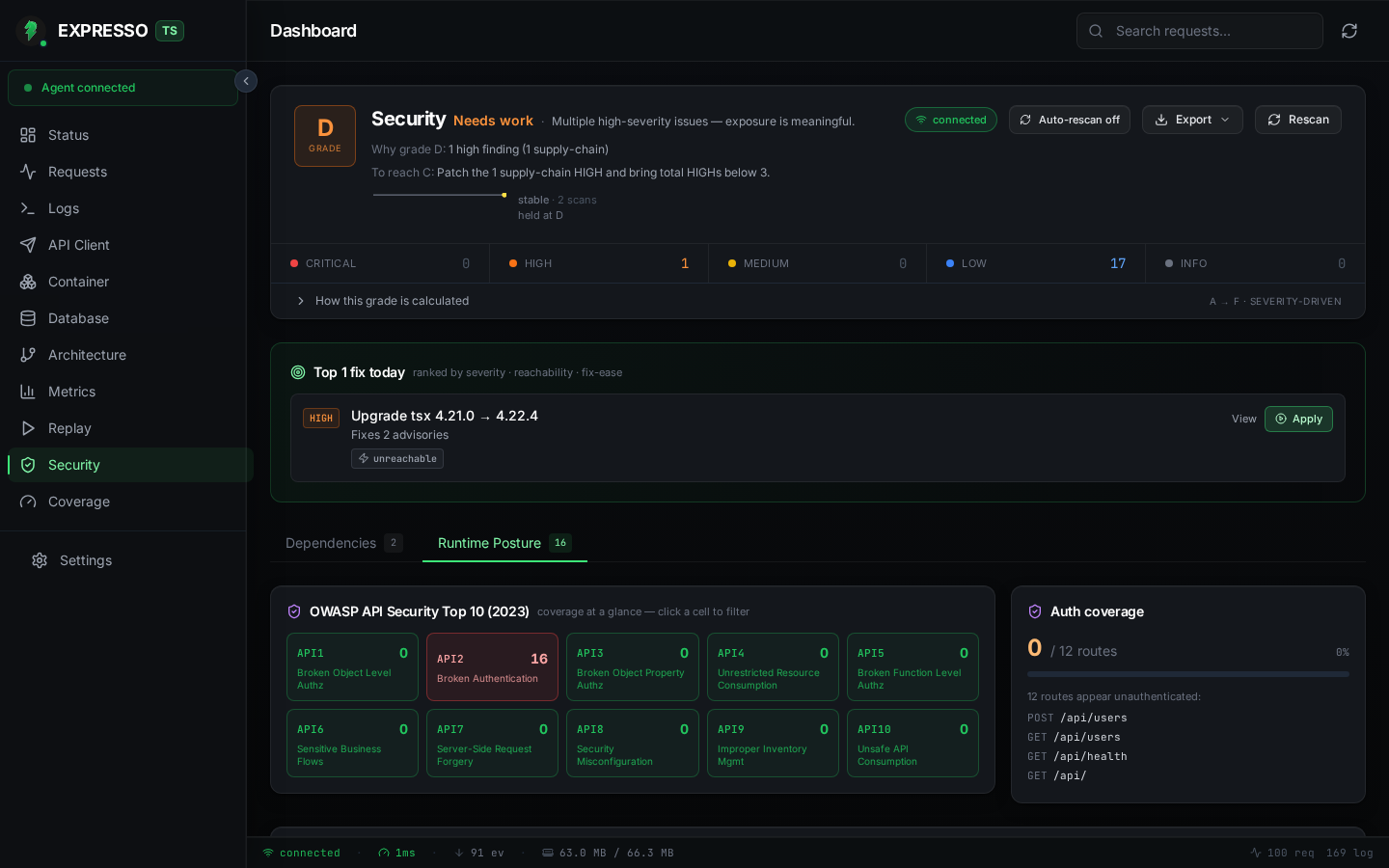Image resolution: width=1389 pixels, height=868 pixels.
Task: Click the Architecture branch icon
Action: pos(28,355)
